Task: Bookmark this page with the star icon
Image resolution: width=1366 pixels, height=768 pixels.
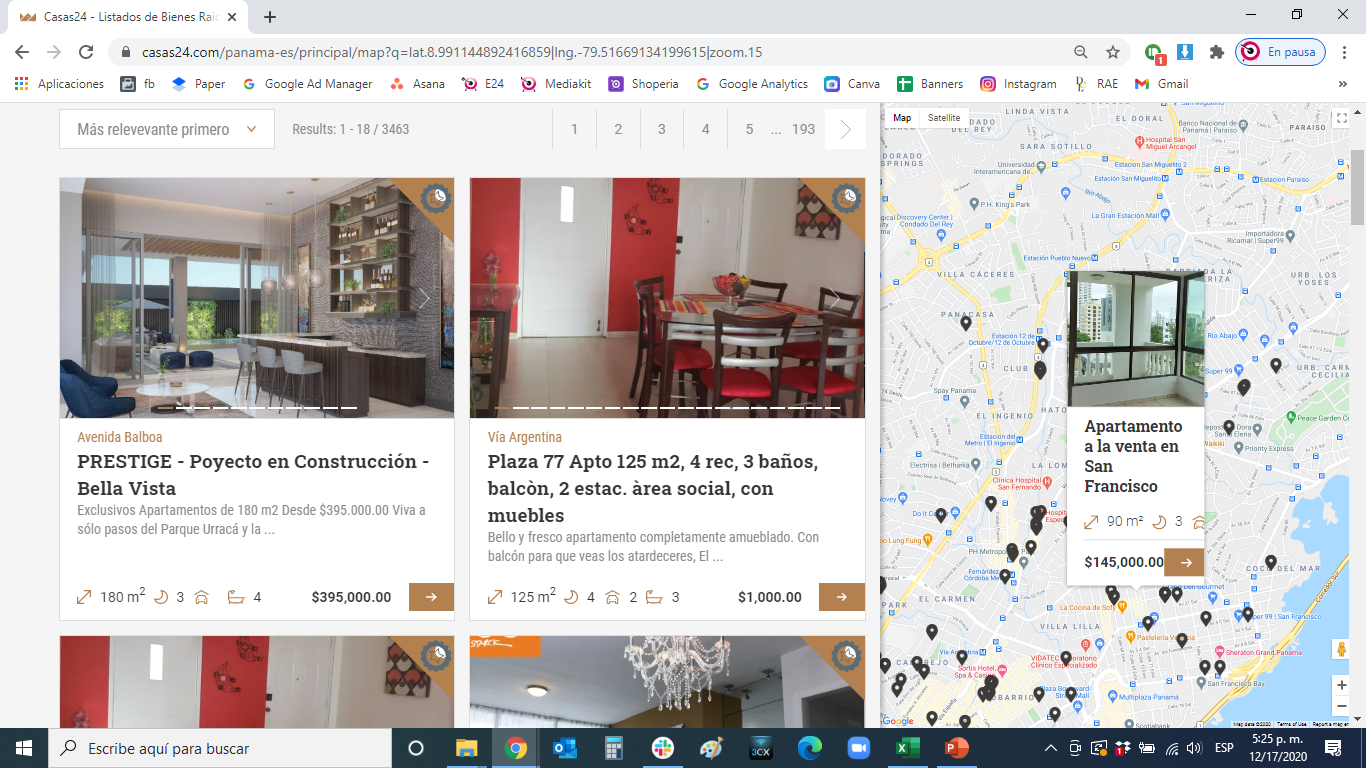Action: tap(1113, 52)
